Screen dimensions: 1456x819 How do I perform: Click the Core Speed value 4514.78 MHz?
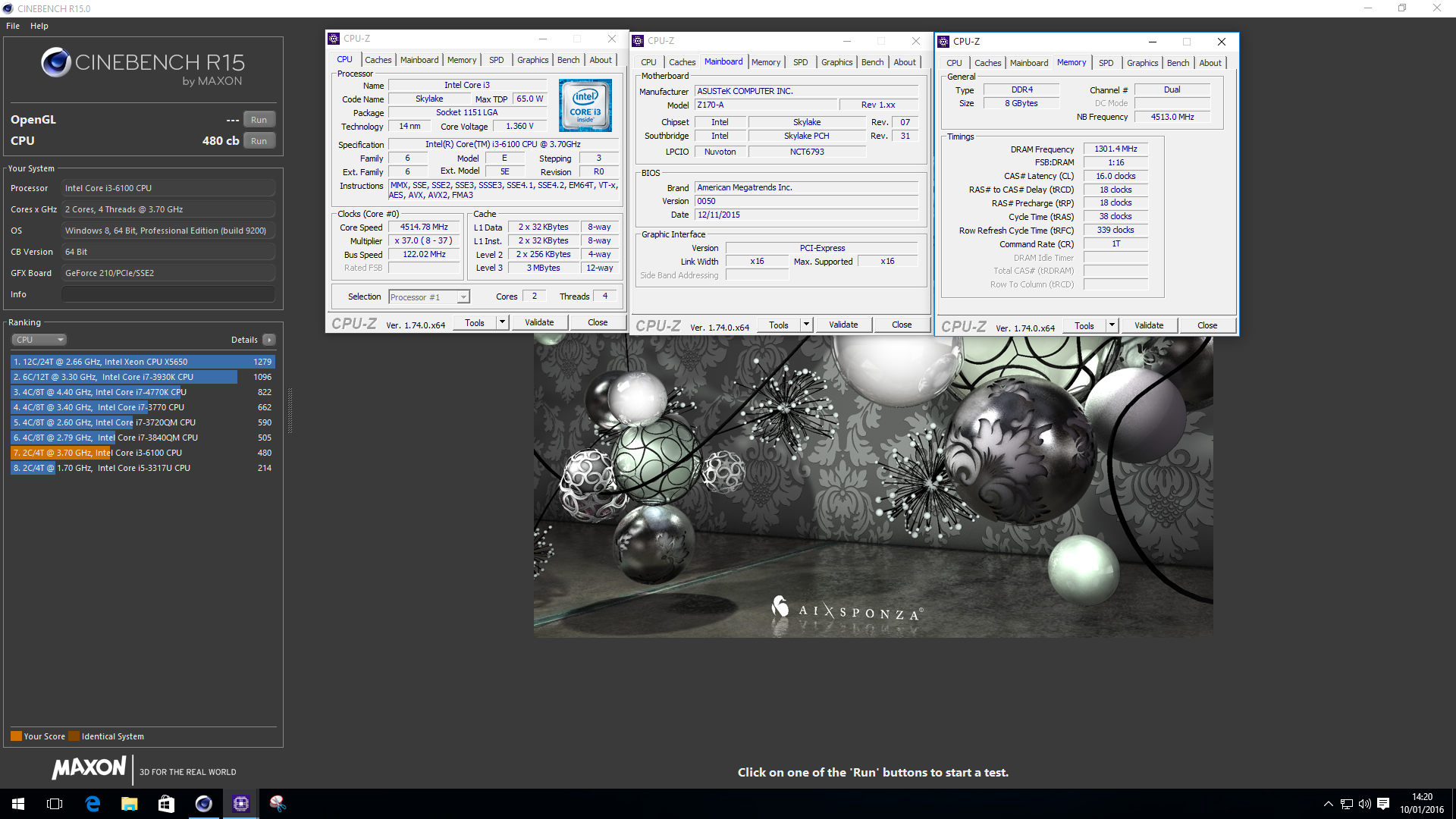click(424, 227)
